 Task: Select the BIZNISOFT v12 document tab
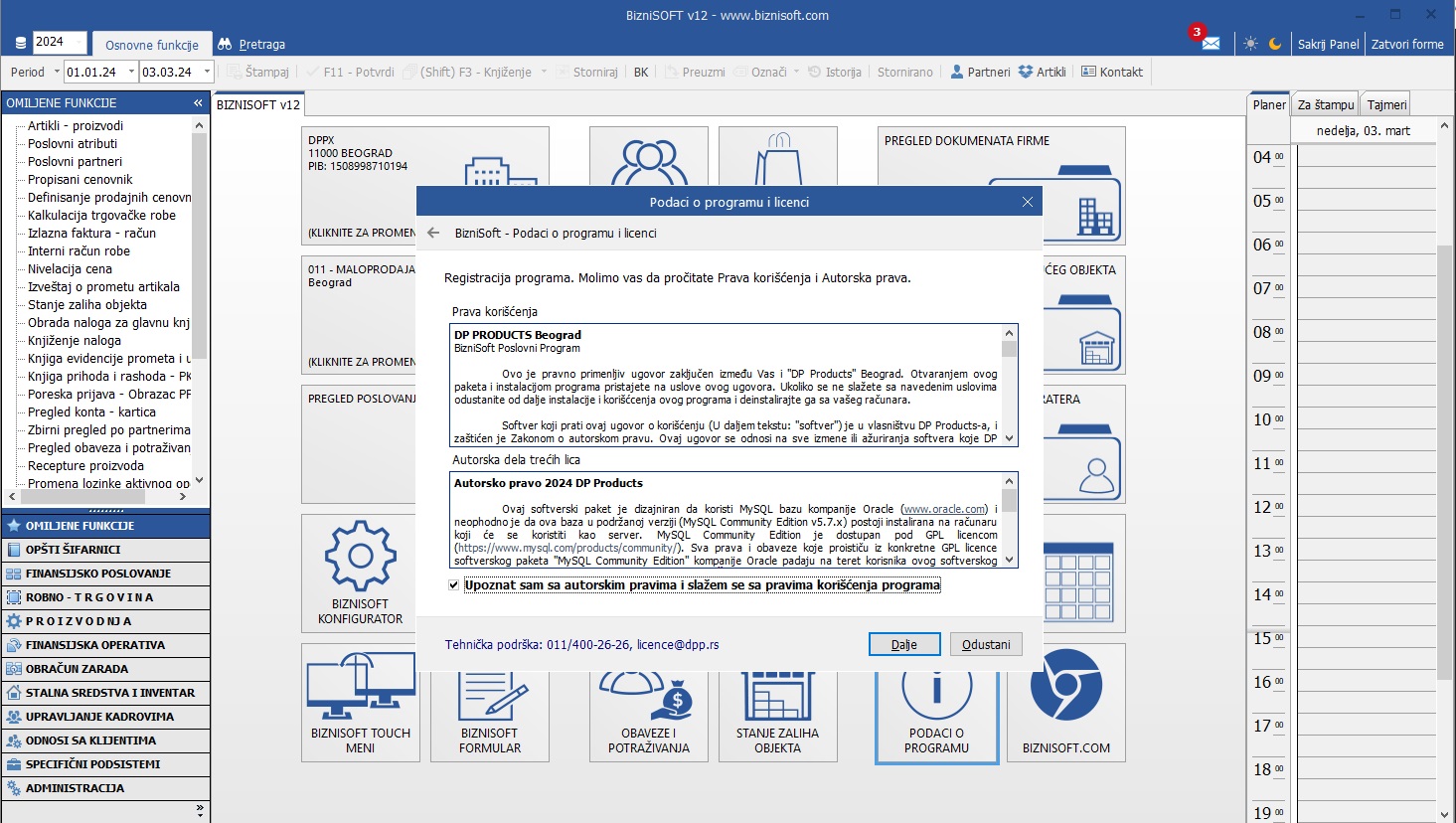[x=258, y=104]
